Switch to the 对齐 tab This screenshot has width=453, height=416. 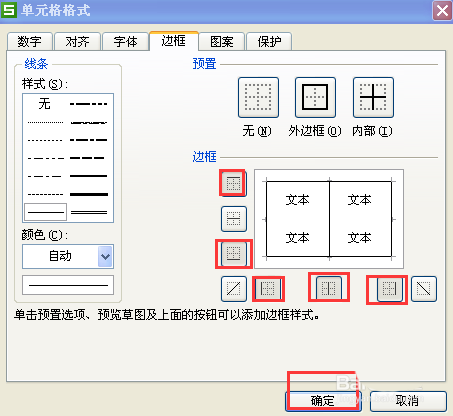[x=77, y=42]
